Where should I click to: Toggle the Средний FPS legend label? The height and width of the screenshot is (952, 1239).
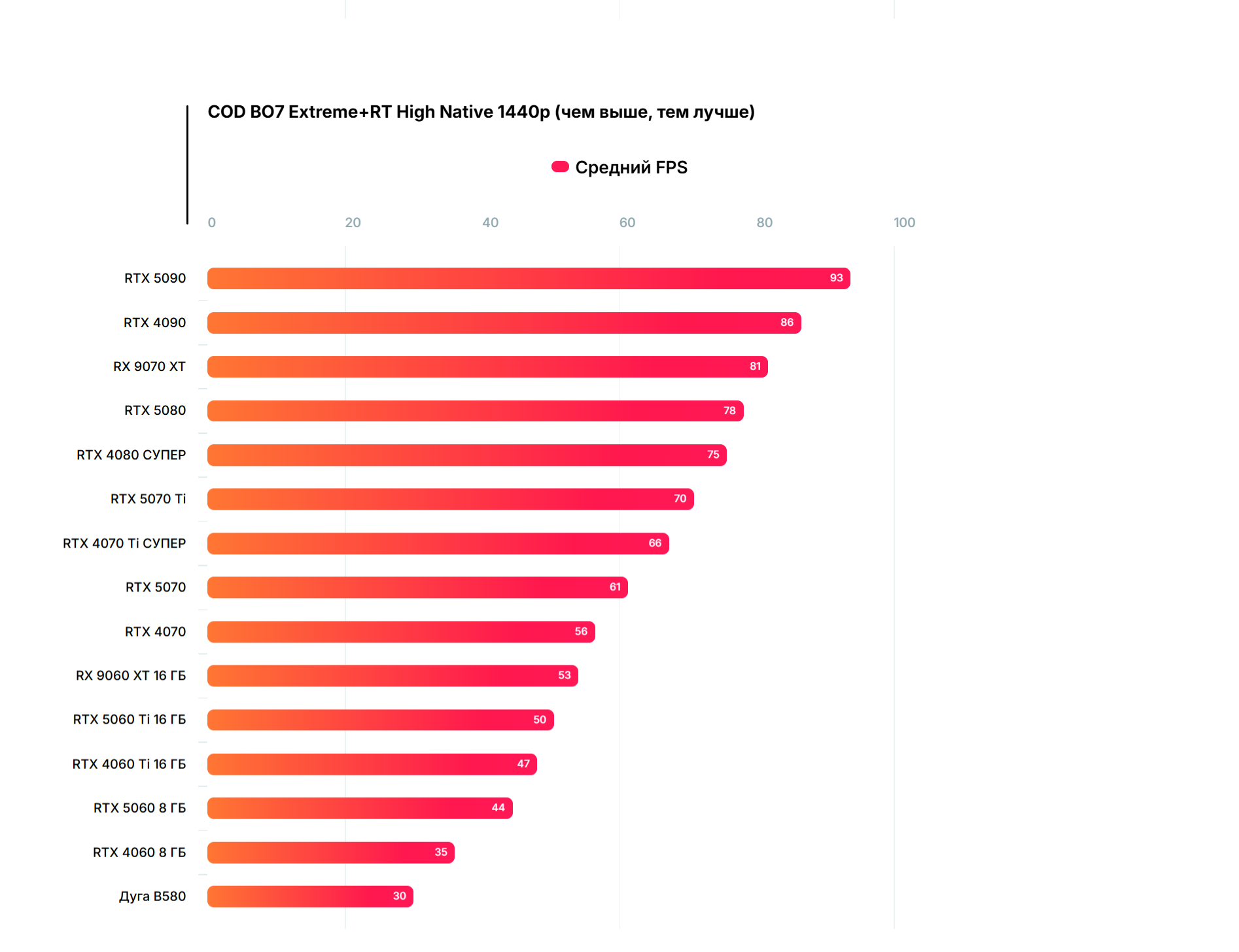631,167
